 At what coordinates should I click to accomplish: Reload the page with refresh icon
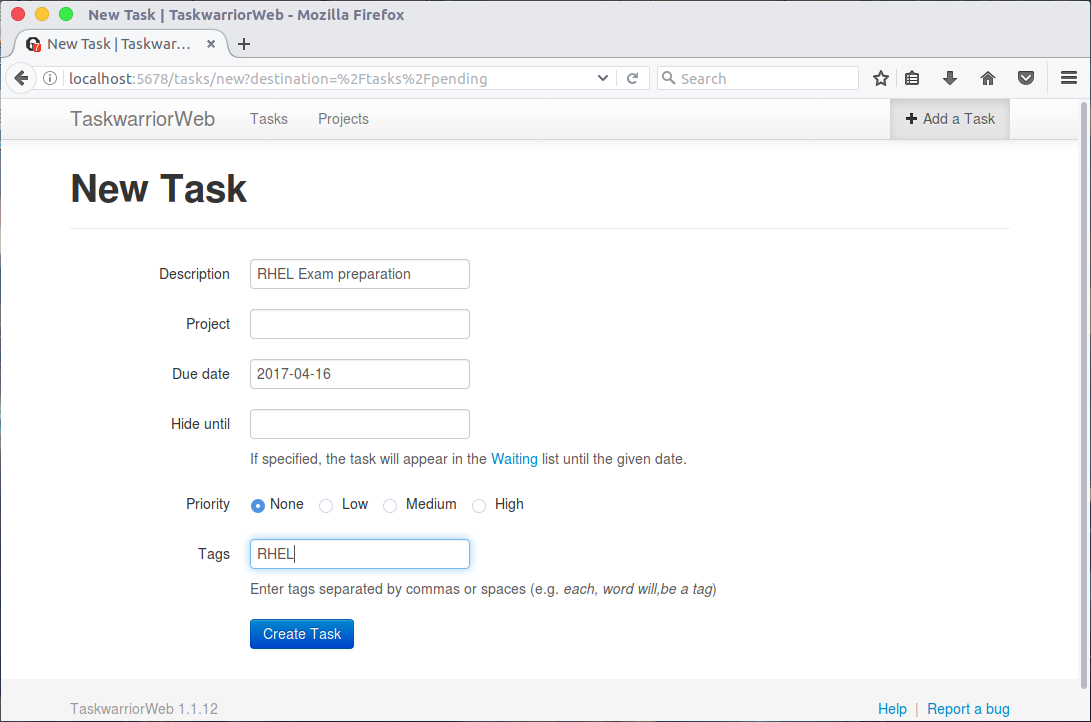click(632, 79)
